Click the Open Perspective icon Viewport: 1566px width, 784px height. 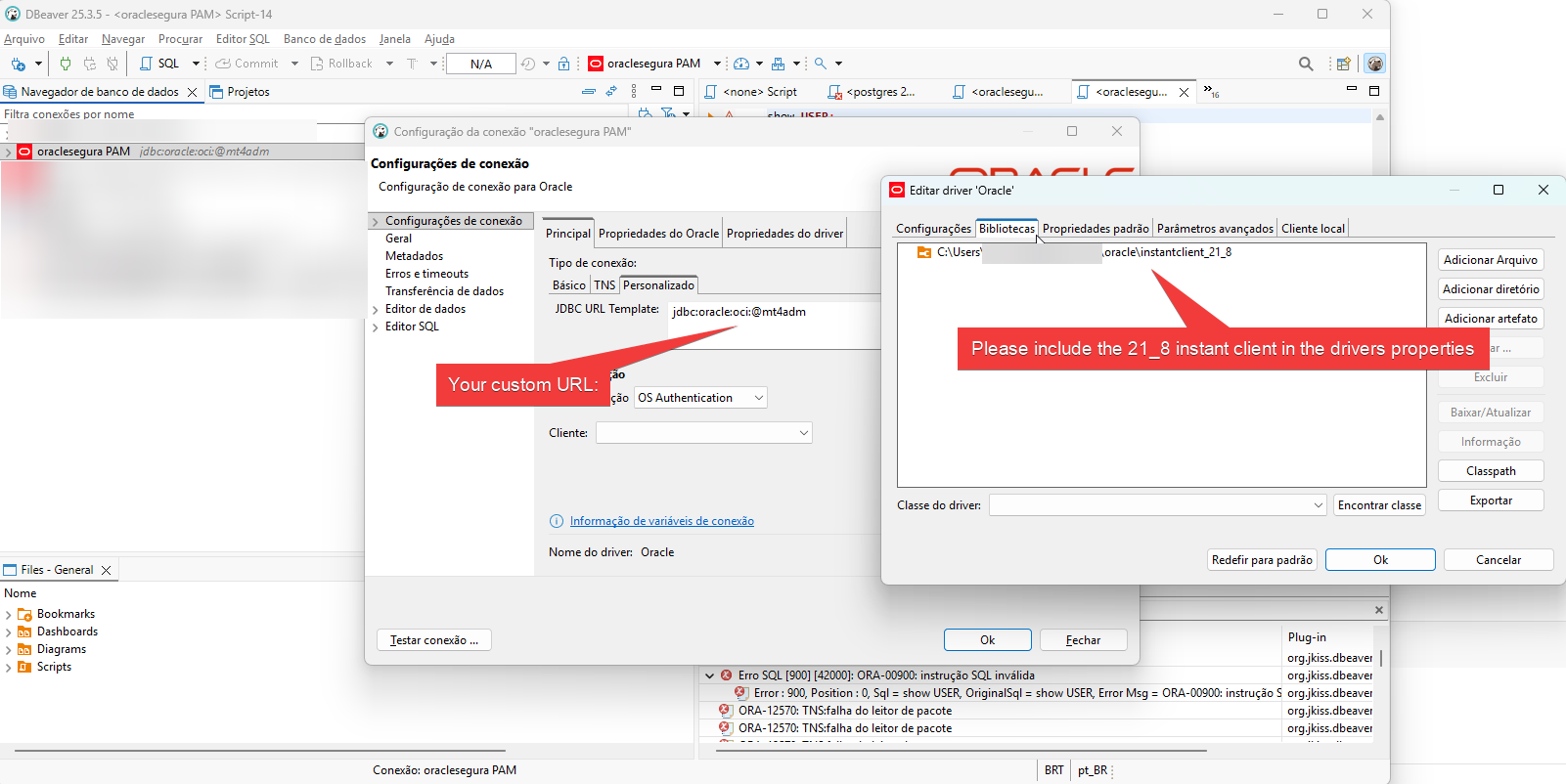tap(1344, 64)
